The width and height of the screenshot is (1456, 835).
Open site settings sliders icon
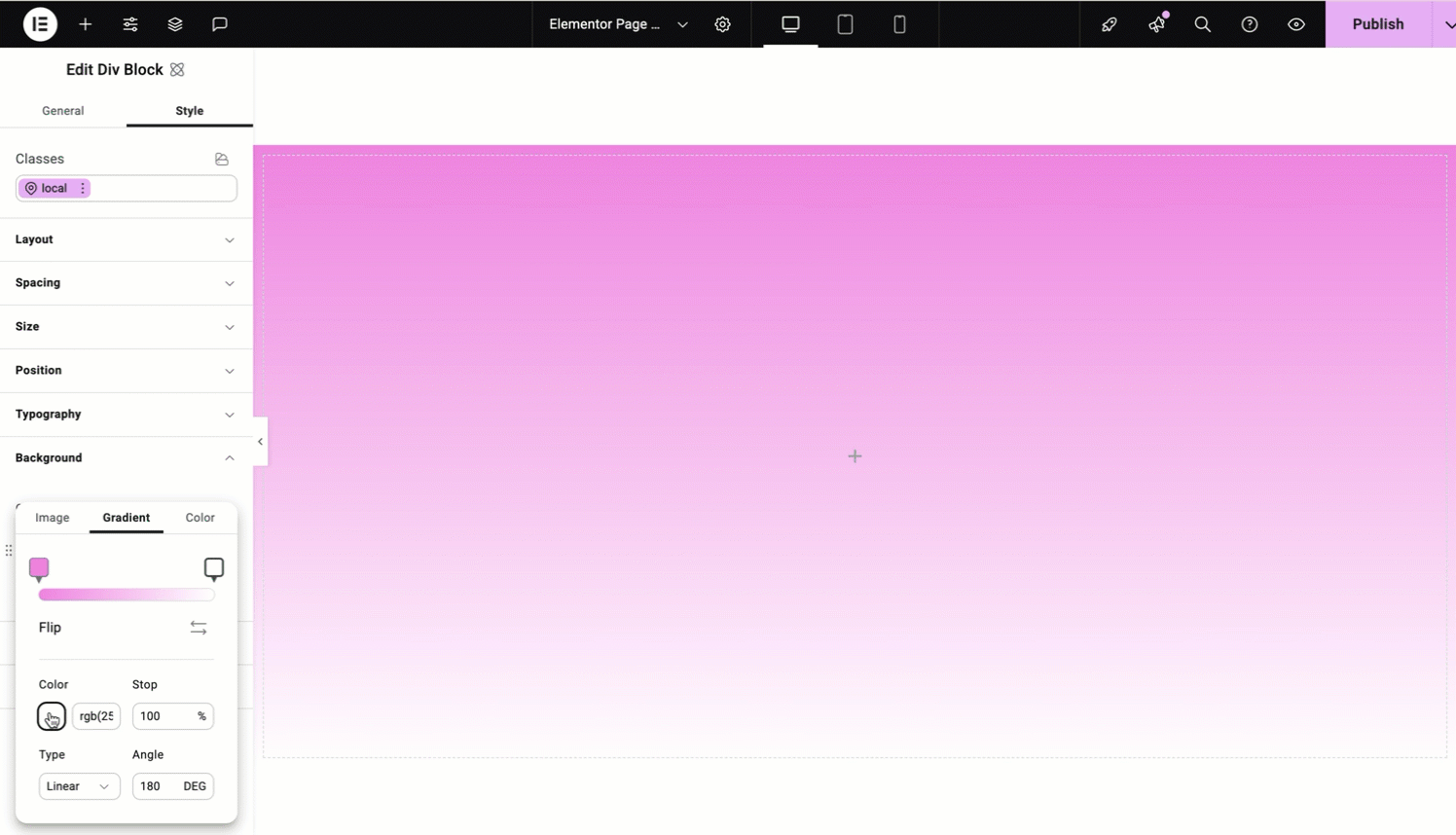130,24
